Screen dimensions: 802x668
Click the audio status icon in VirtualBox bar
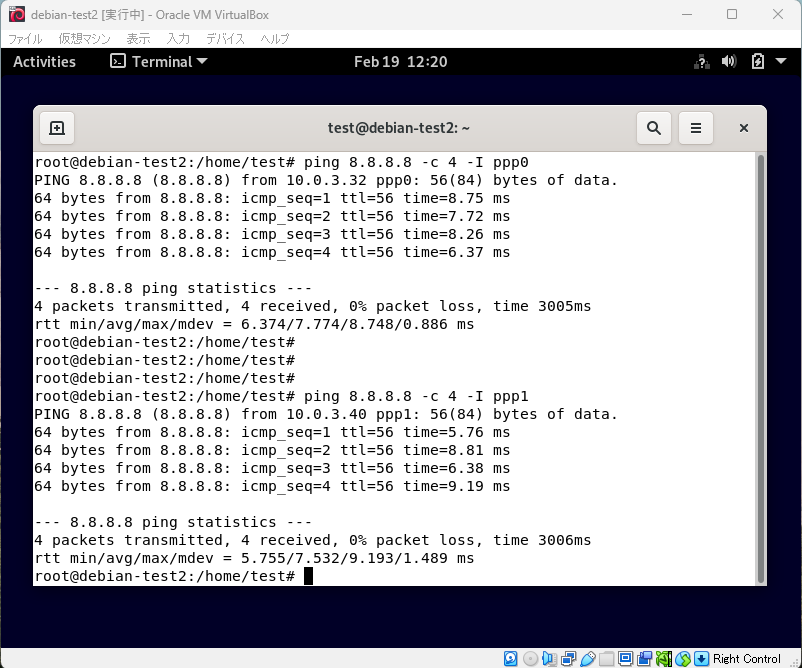coord(549,658)
